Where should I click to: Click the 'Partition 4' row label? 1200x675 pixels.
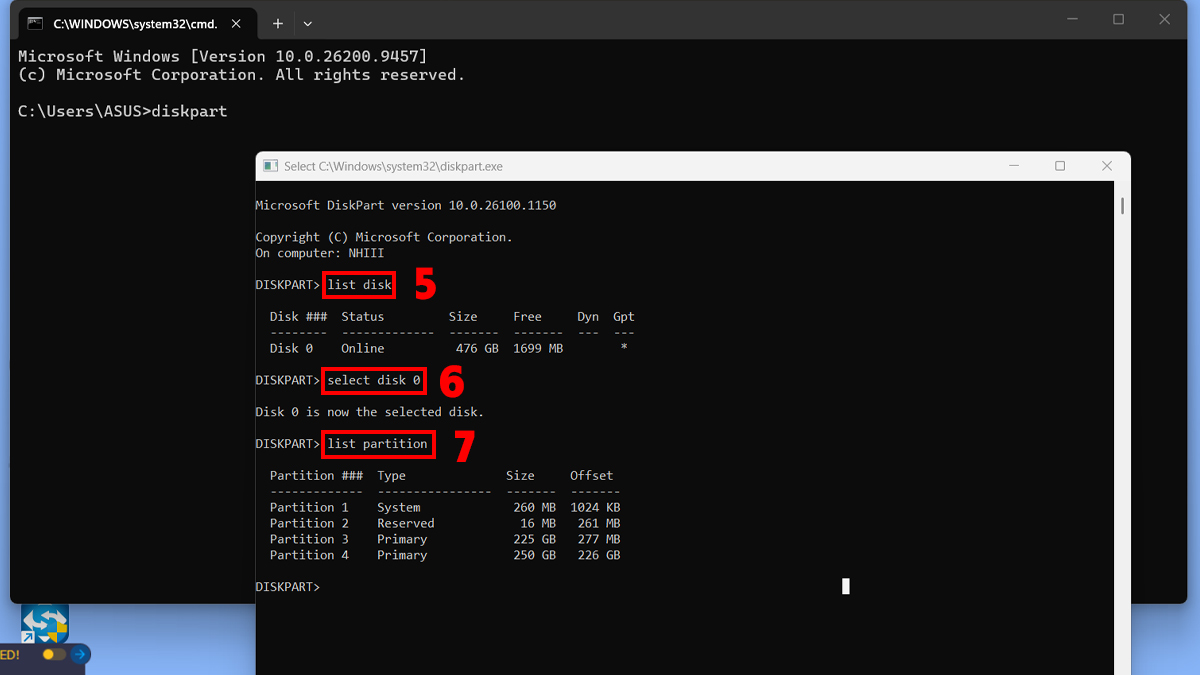(309, 555)
